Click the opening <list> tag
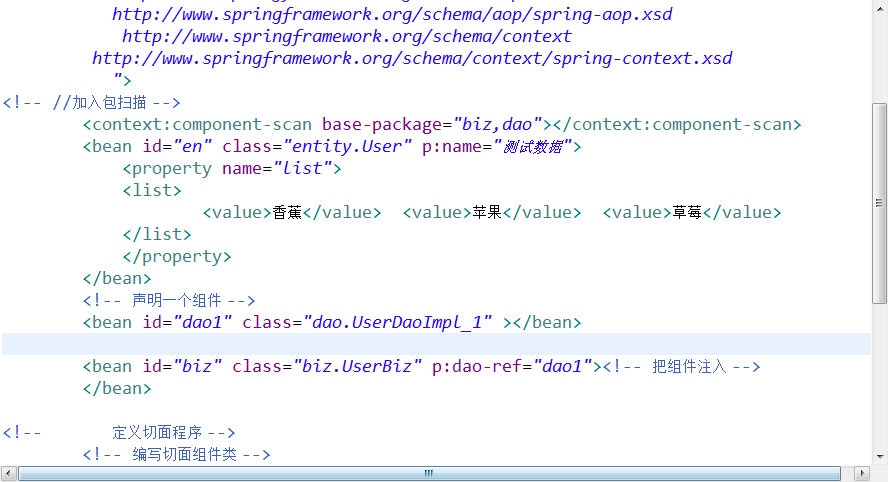888x482 pixels. click(x=152, y=190)
